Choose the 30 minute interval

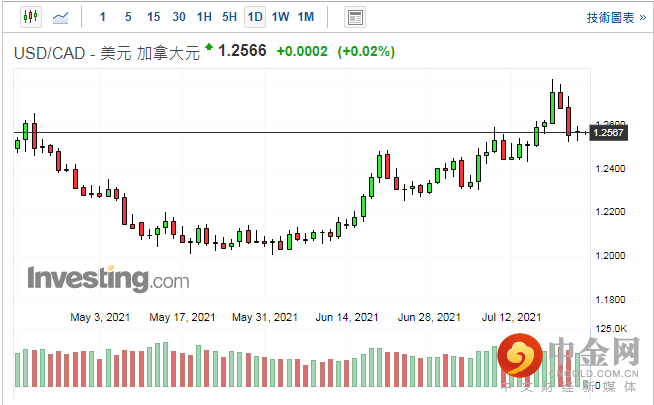[x=179, y=17]
